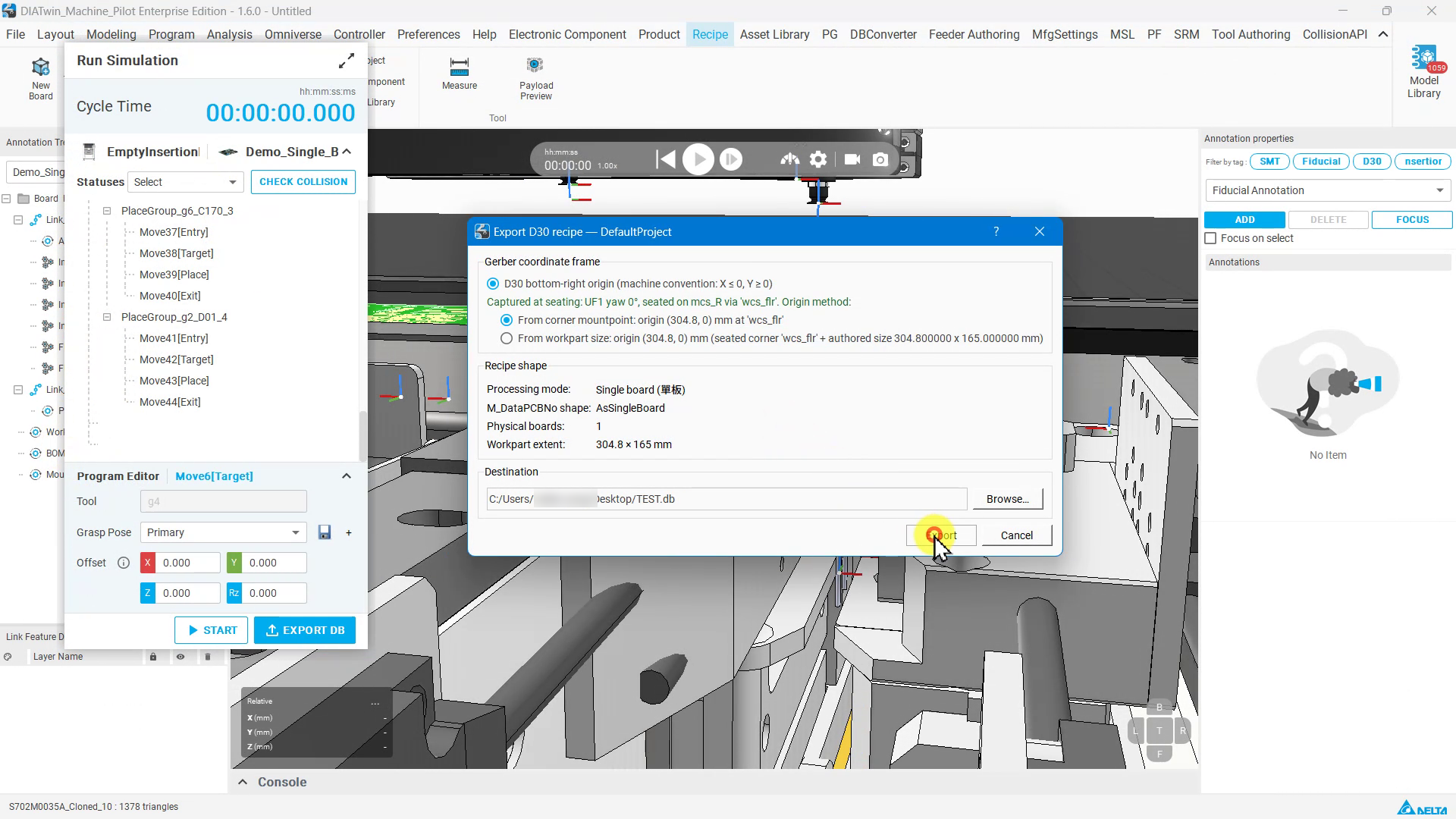The width and height of the screenshot is (1456, 819).
Task: Open the File menu
Action: coord(15,34)
